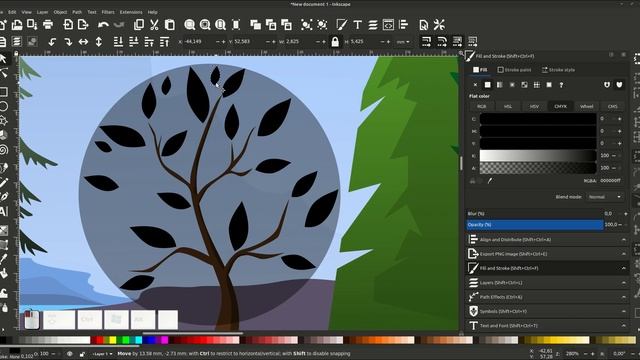
Task: Cut selection with scissors icon
Action: coord(154,25)
